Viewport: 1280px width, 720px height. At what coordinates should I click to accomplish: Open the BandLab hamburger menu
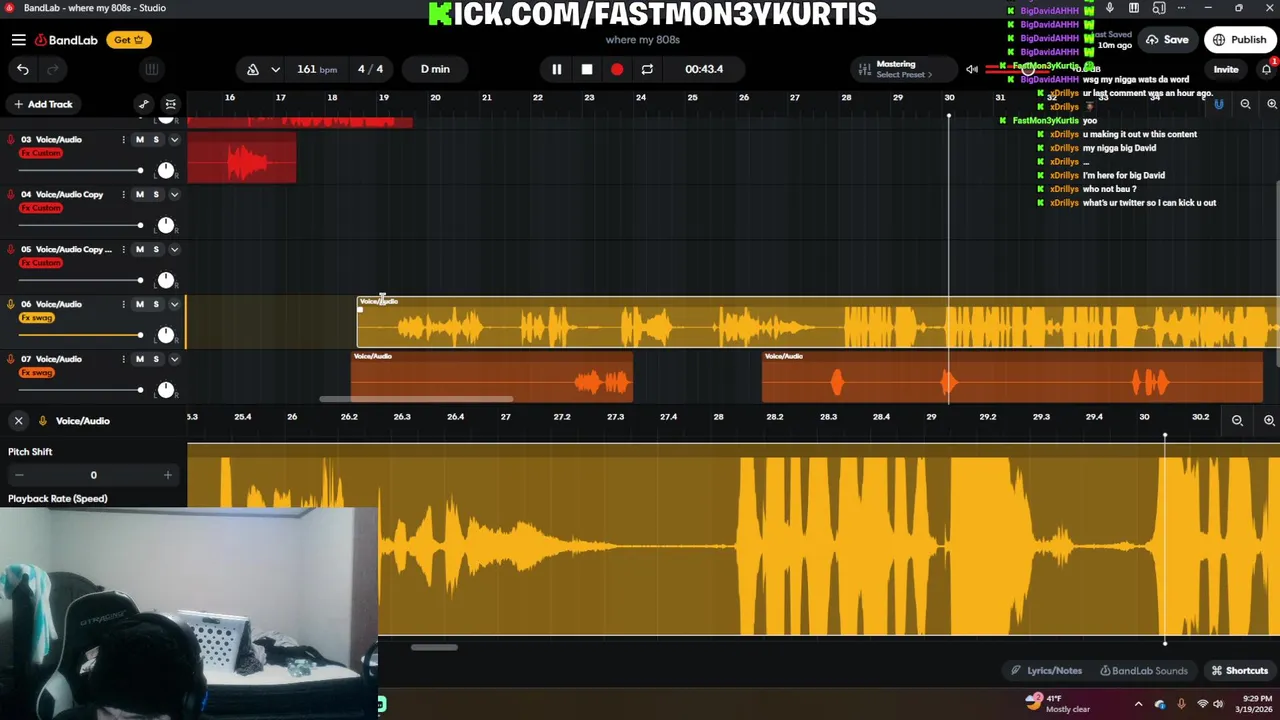click(18, 40)
